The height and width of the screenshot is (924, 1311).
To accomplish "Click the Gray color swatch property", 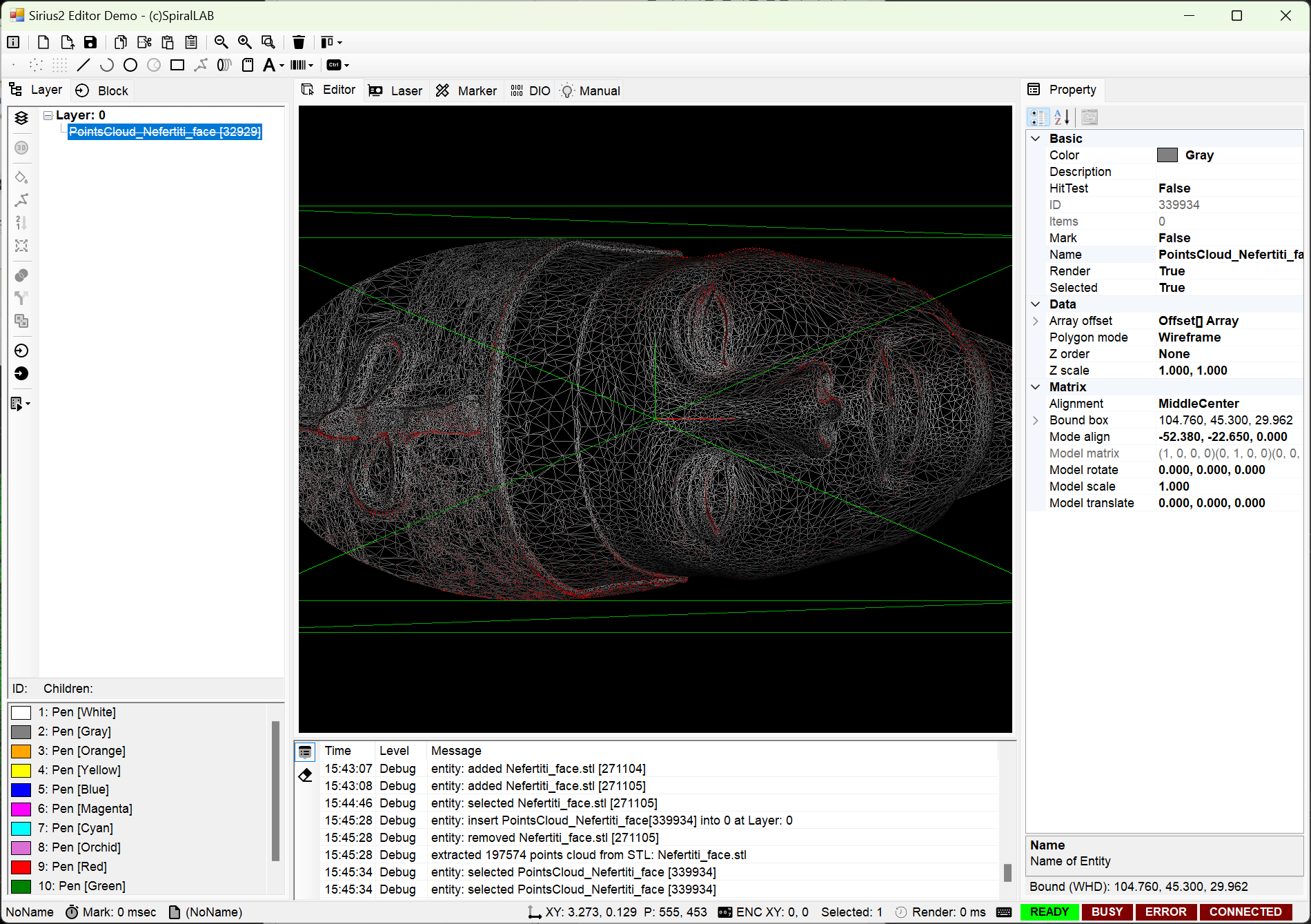I will pos(1167,155).
